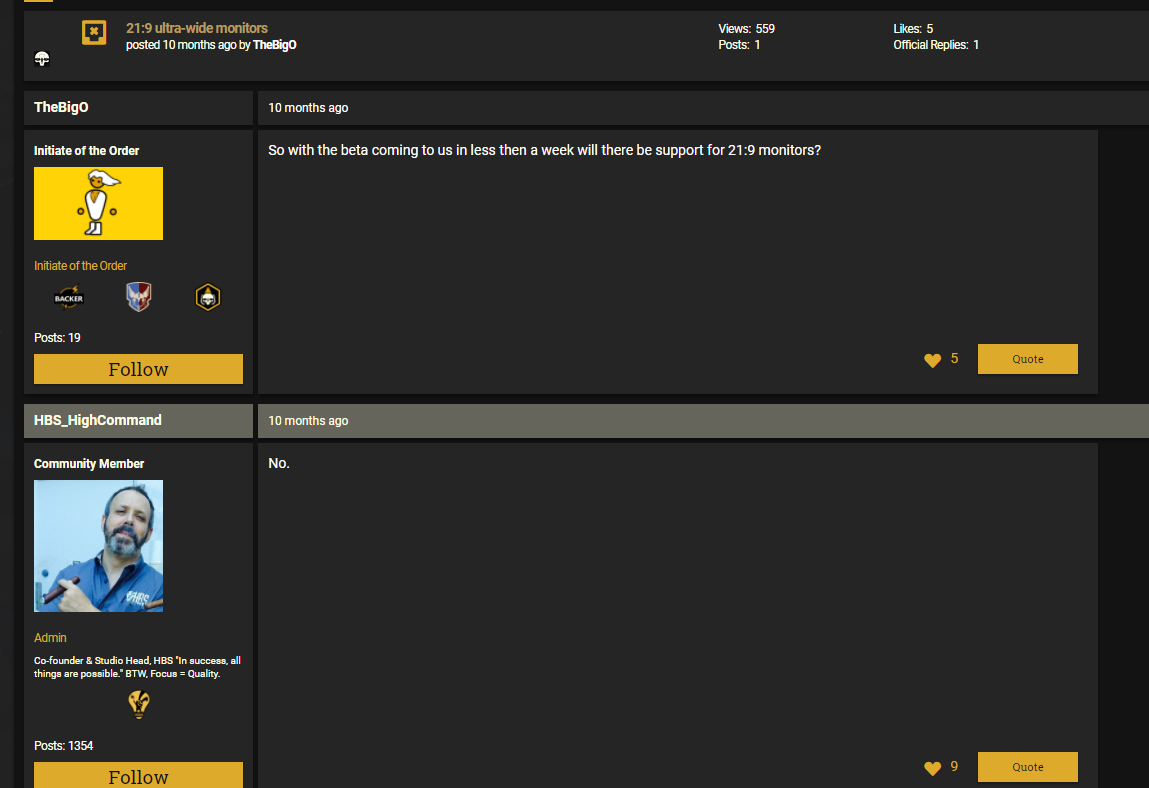Click the orange thread status icon
The width and height of the screenshot is (1149, 788).
coord(94,33)
